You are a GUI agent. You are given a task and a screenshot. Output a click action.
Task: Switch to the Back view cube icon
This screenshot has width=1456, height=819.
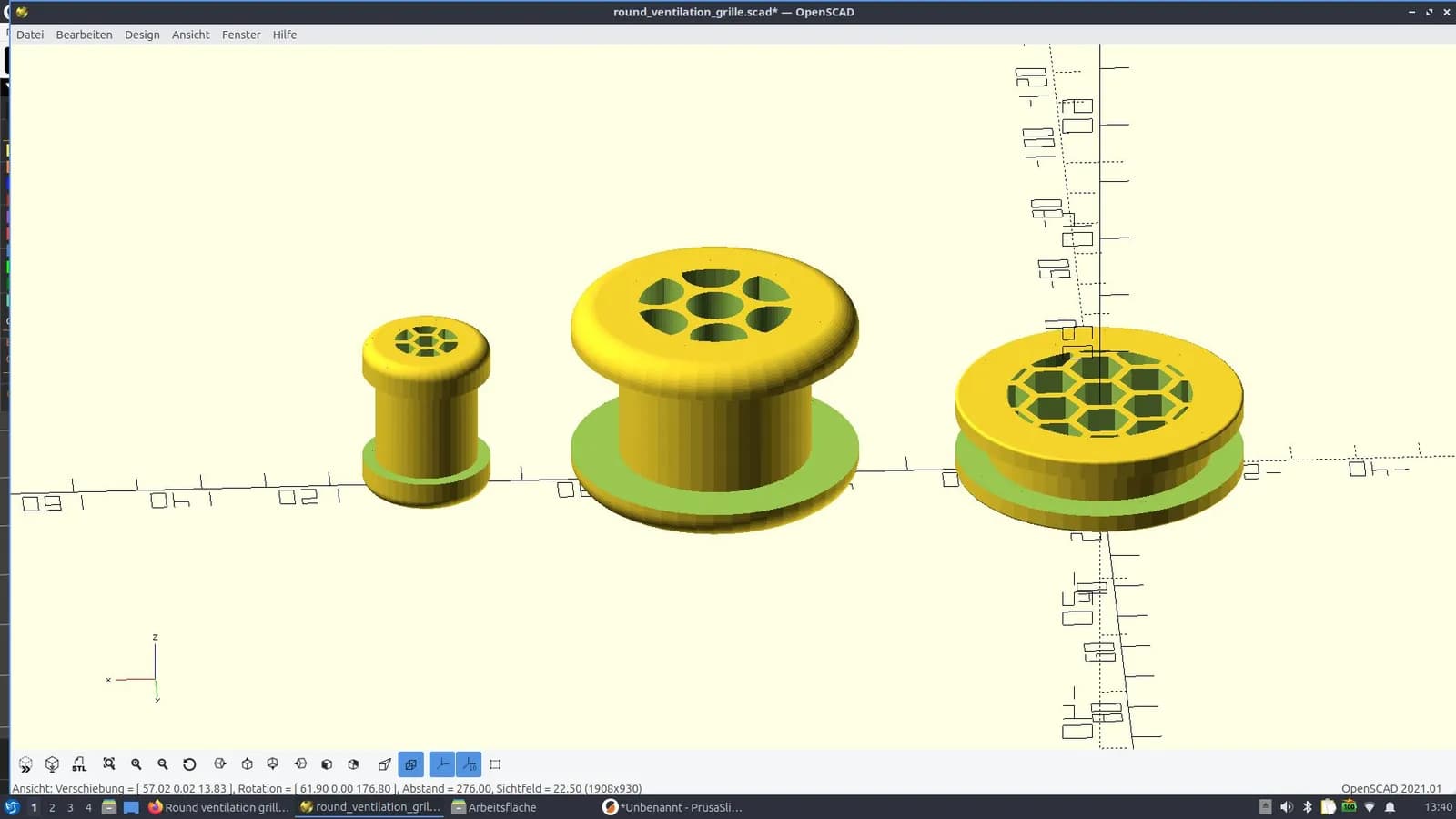[x=353, y=764]
